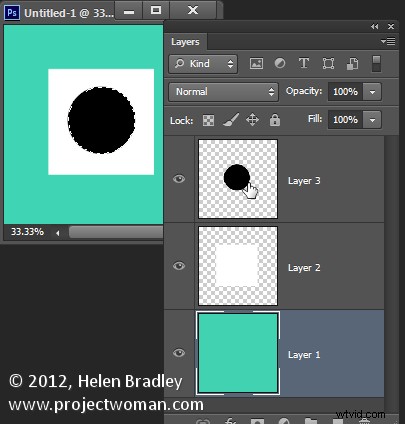Switch to the Layers tab
Image resolution: width=405 pixels, height=424 pixels.
(185, 42)
